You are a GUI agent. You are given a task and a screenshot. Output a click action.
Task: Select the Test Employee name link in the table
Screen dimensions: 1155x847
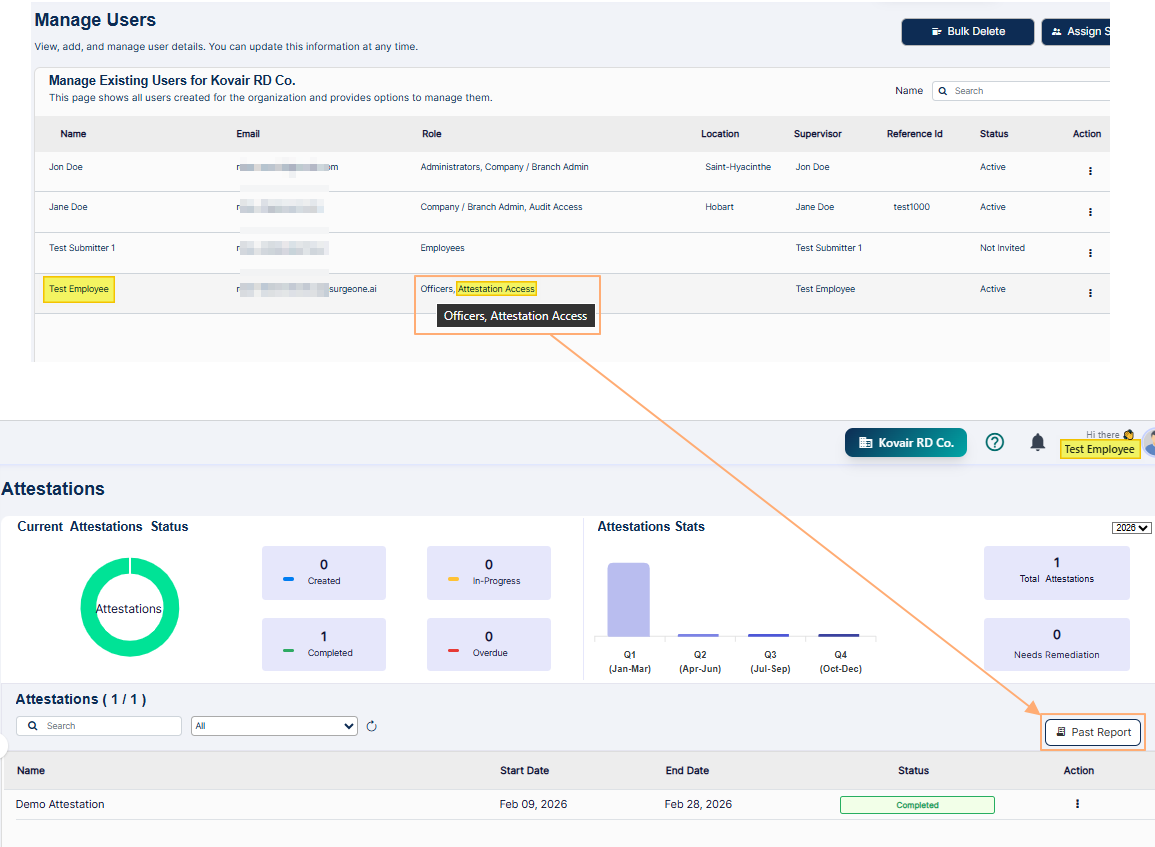(x=78, y=288)
